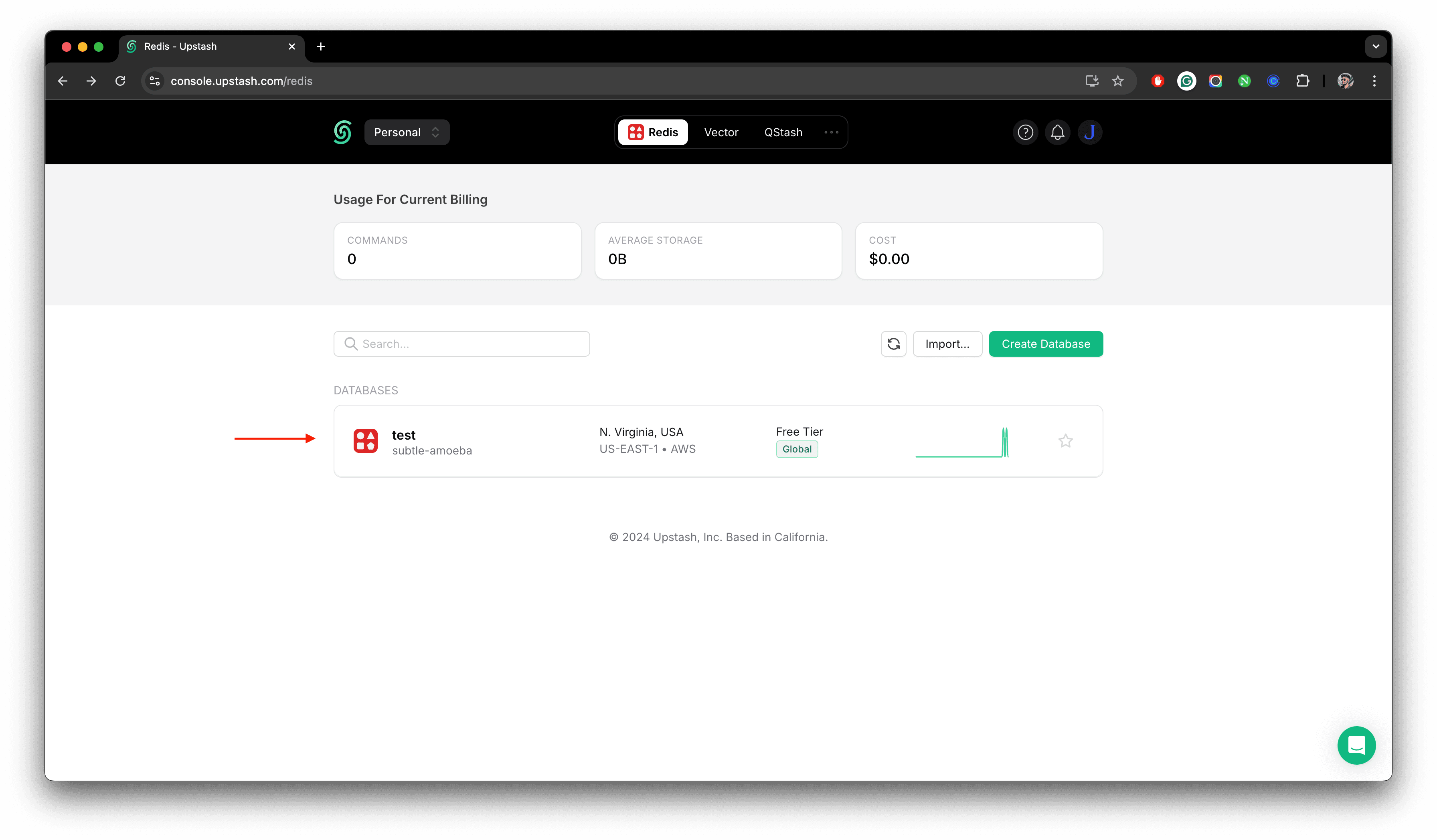Click the Upstash copyright footer text

click(x=718, y=537)
